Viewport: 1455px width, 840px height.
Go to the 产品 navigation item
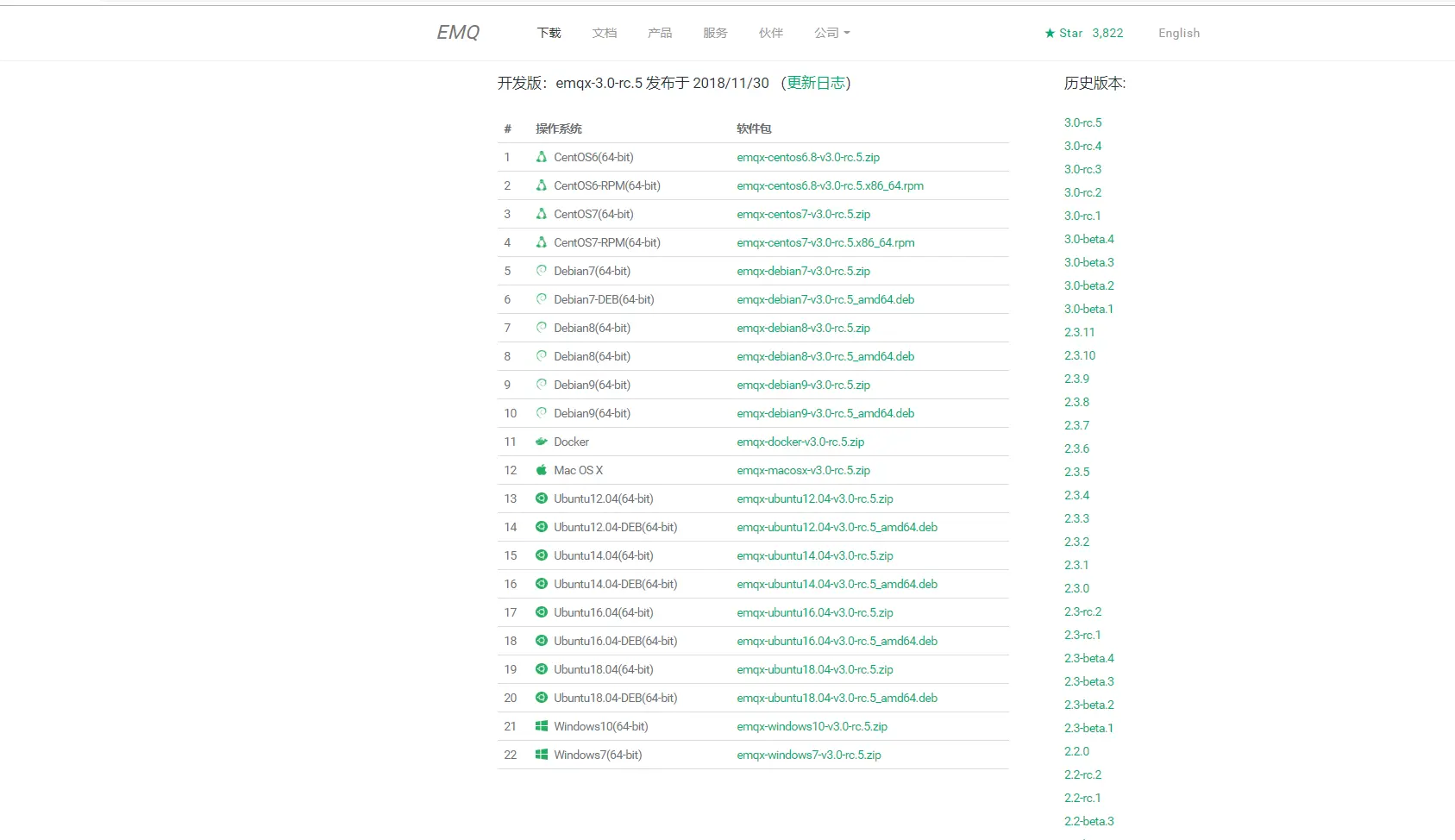click(660, 33)
